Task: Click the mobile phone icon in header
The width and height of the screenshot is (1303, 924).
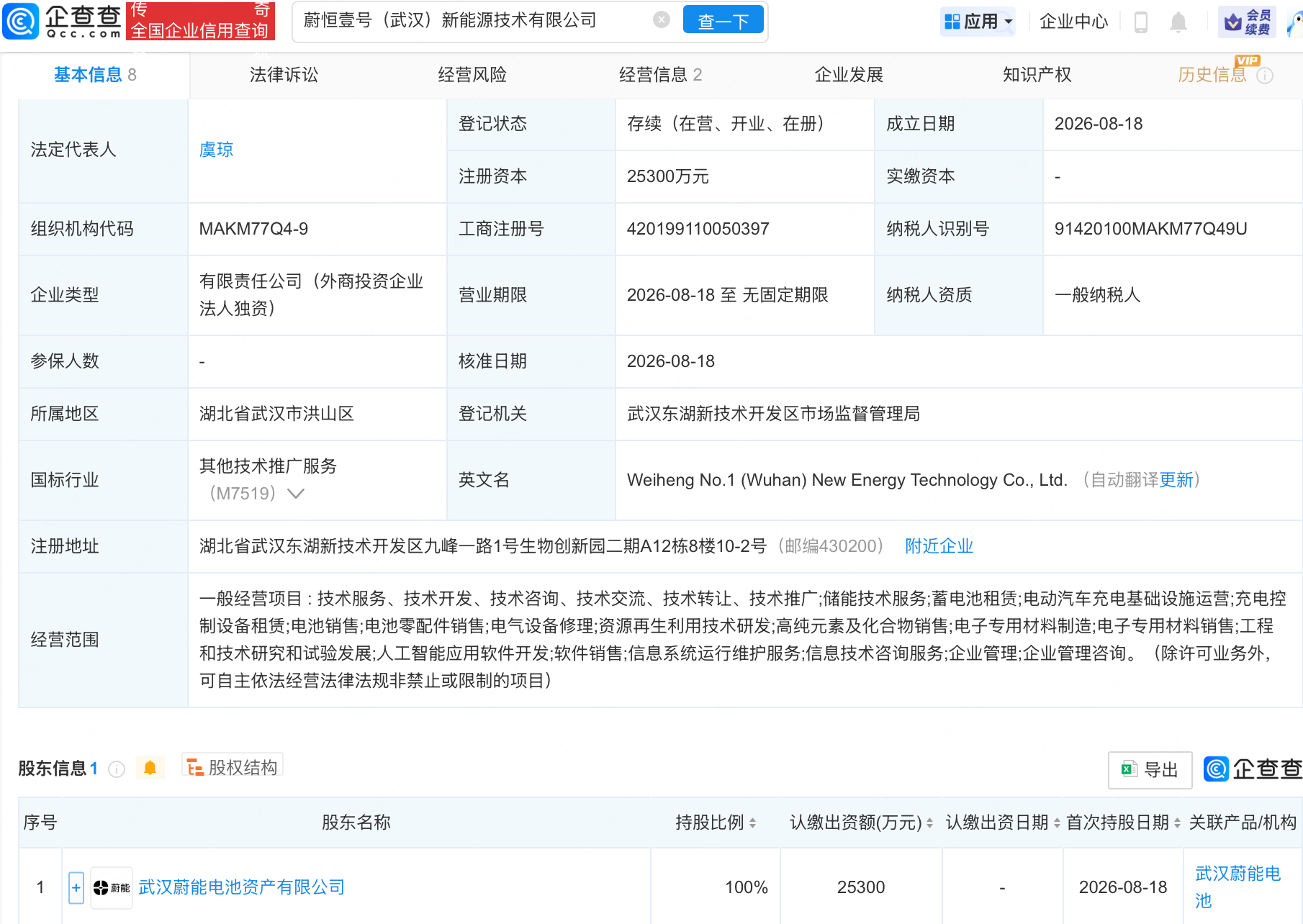Action: tap(1140, 22)
